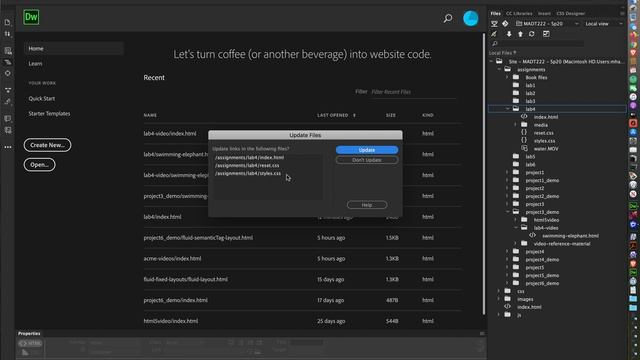
Task: Click the Dreamweaver Dw logo
Action: (31, 17)
